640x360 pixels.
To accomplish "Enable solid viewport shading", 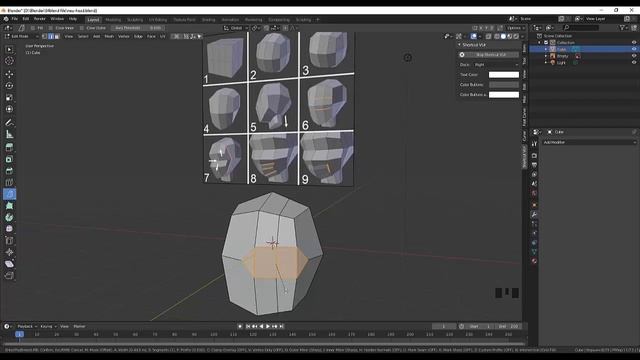I will pos(503,36).
